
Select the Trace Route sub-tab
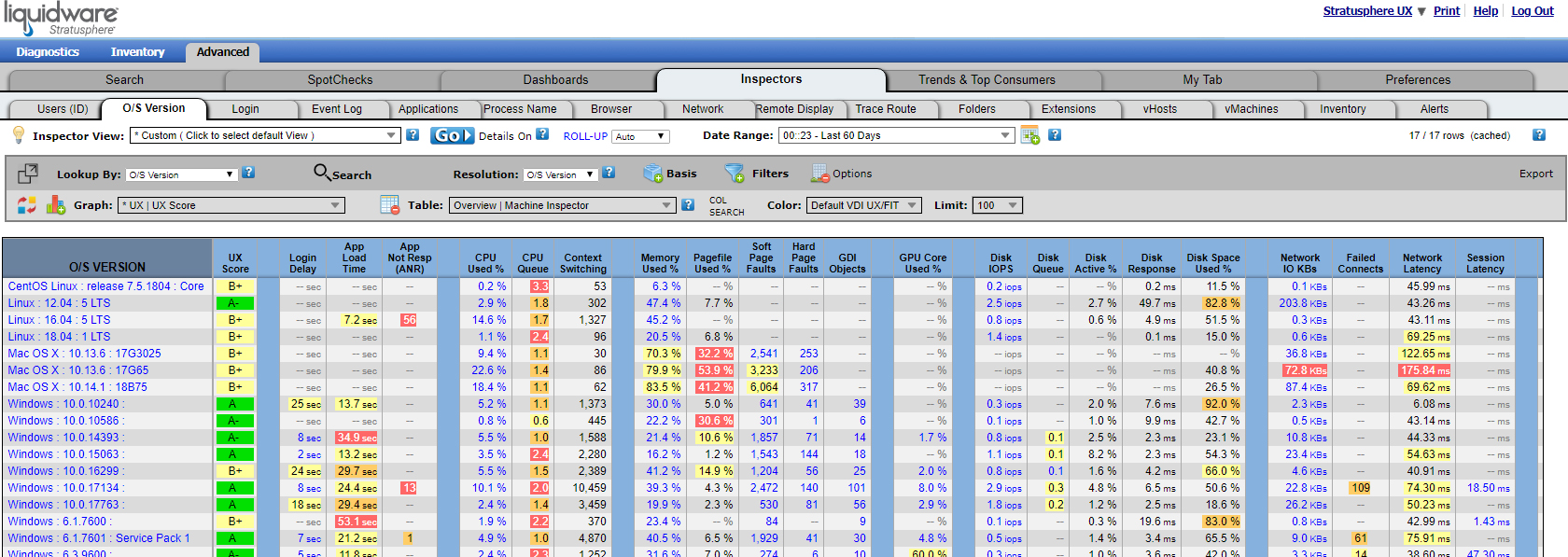886,109
